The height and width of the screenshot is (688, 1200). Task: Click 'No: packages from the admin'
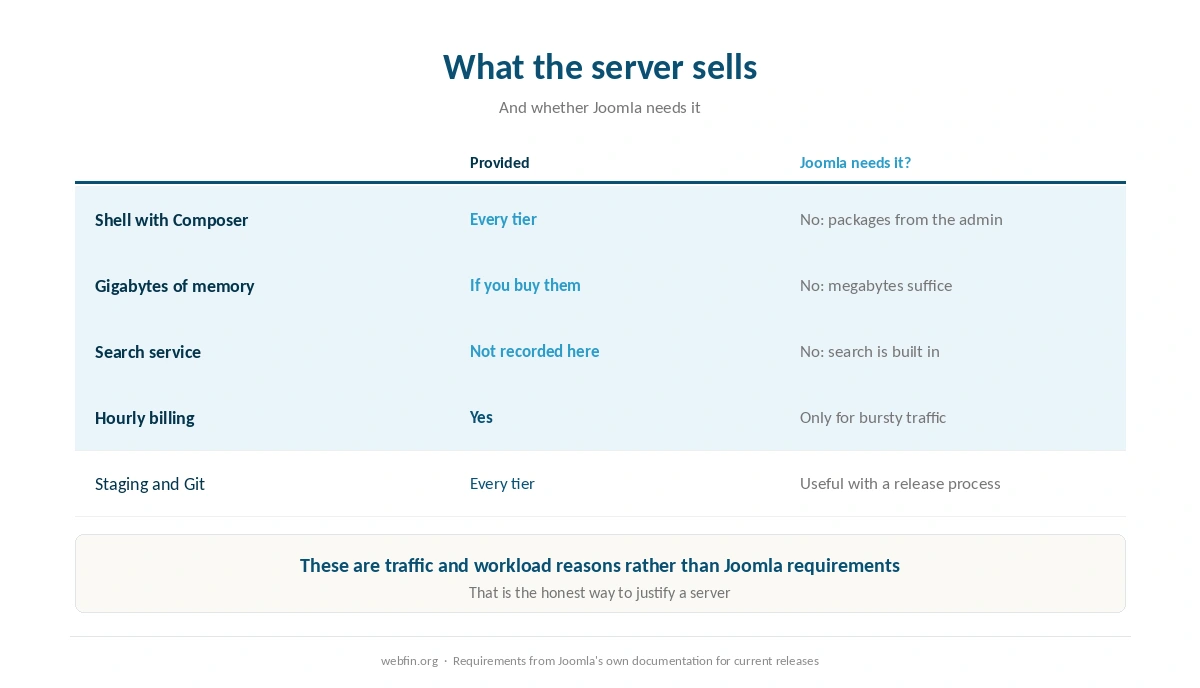click(x=901, y=219)
